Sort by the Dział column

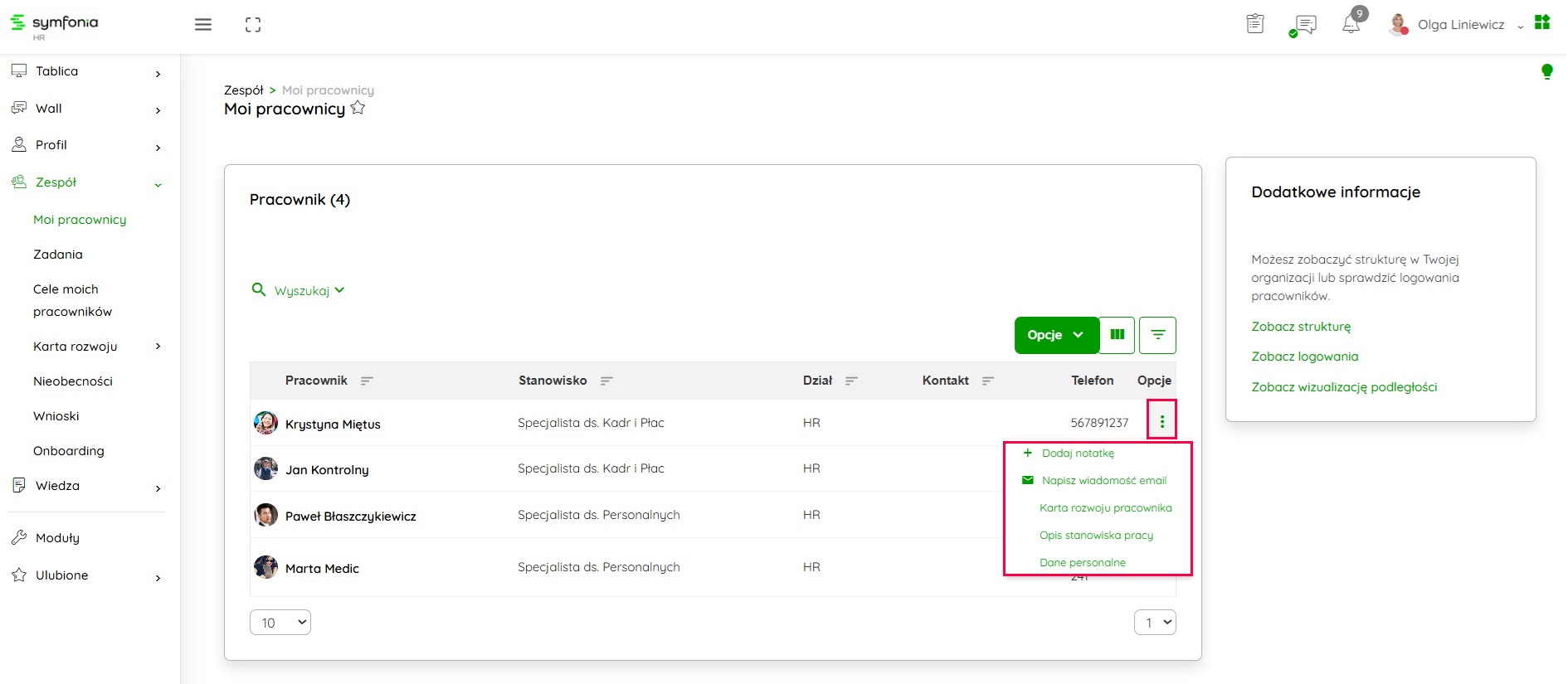point(851,381)
